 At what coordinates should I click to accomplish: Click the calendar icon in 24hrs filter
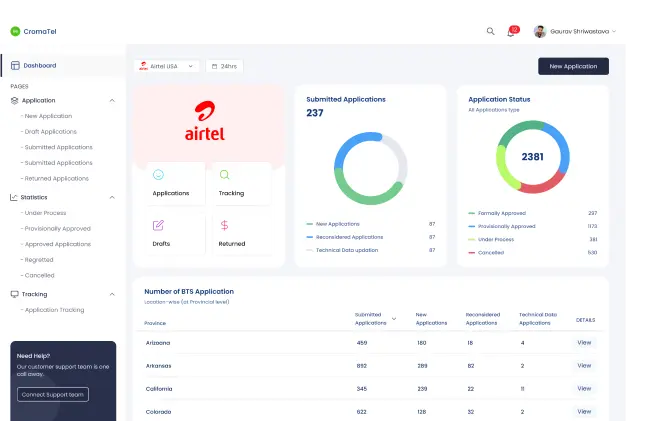tap(214, 66)
